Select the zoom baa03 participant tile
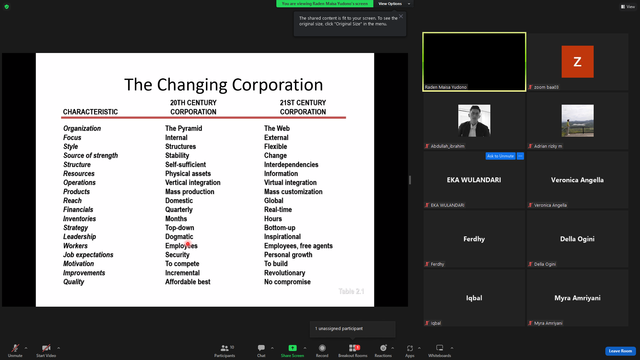Screen dimensions: 640x360 [577, 62]
